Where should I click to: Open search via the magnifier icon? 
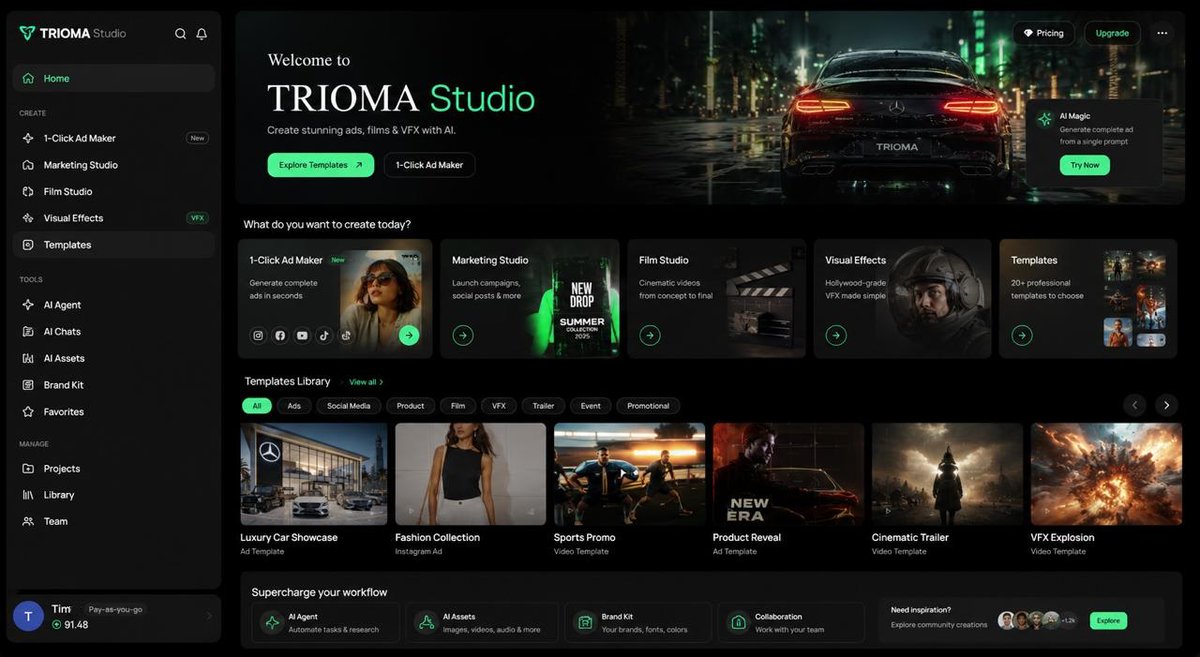tap(181, 34)
